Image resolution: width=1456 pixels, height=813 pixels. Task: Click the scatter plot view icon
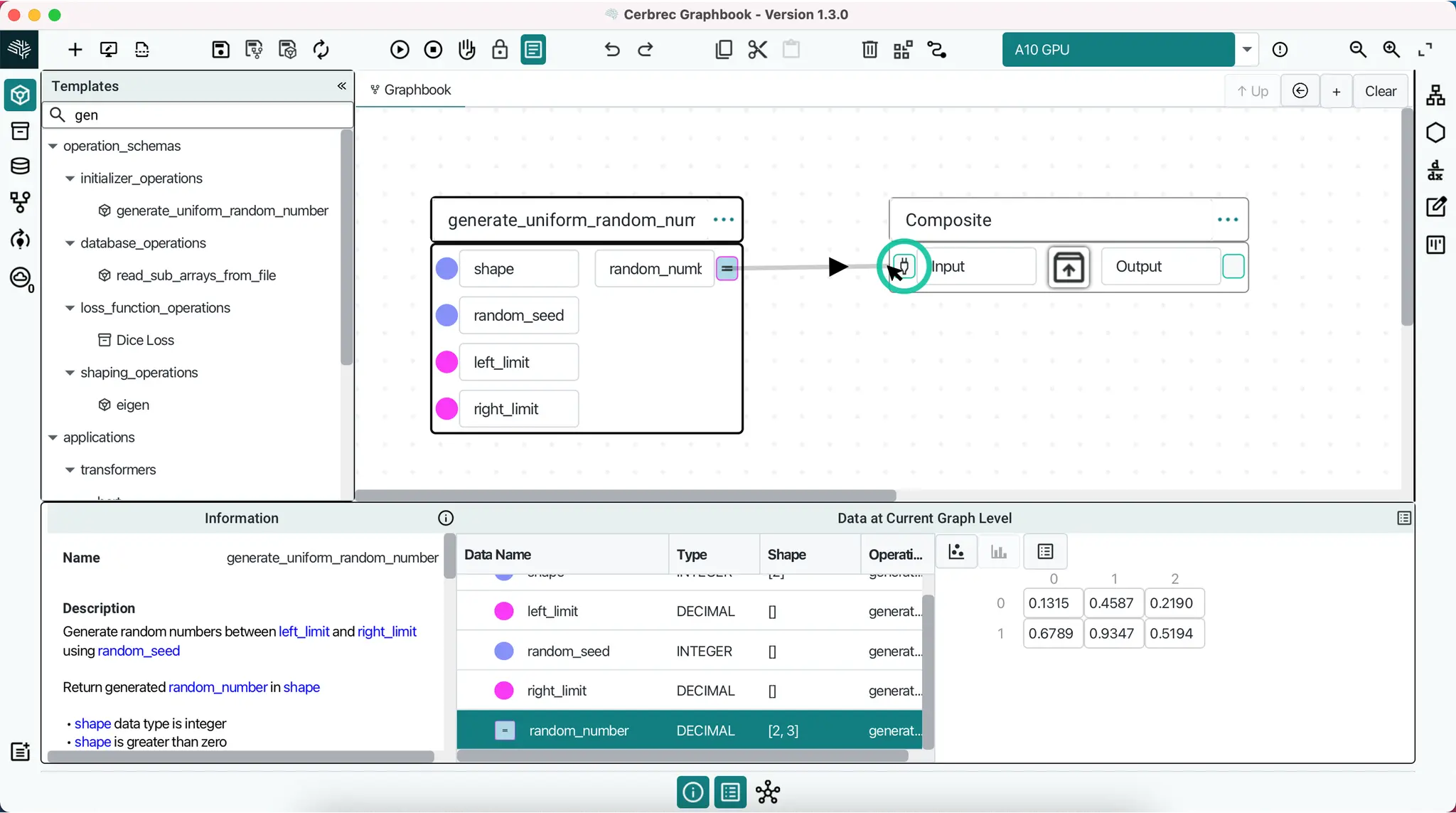(956, 552)
